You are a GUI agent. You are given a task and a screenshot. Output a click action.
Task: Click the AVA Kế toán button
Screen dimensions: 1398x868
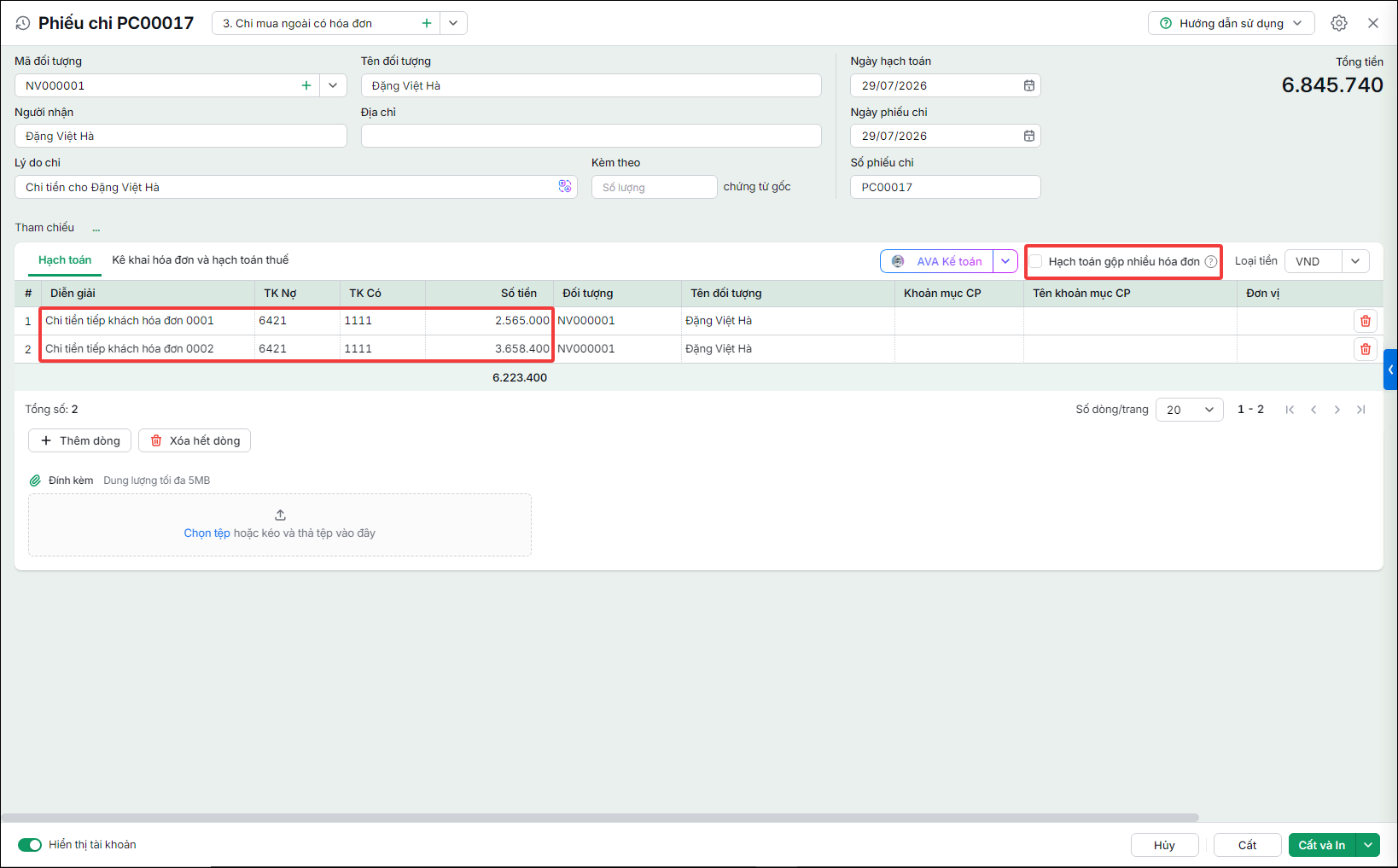[937, 261]
